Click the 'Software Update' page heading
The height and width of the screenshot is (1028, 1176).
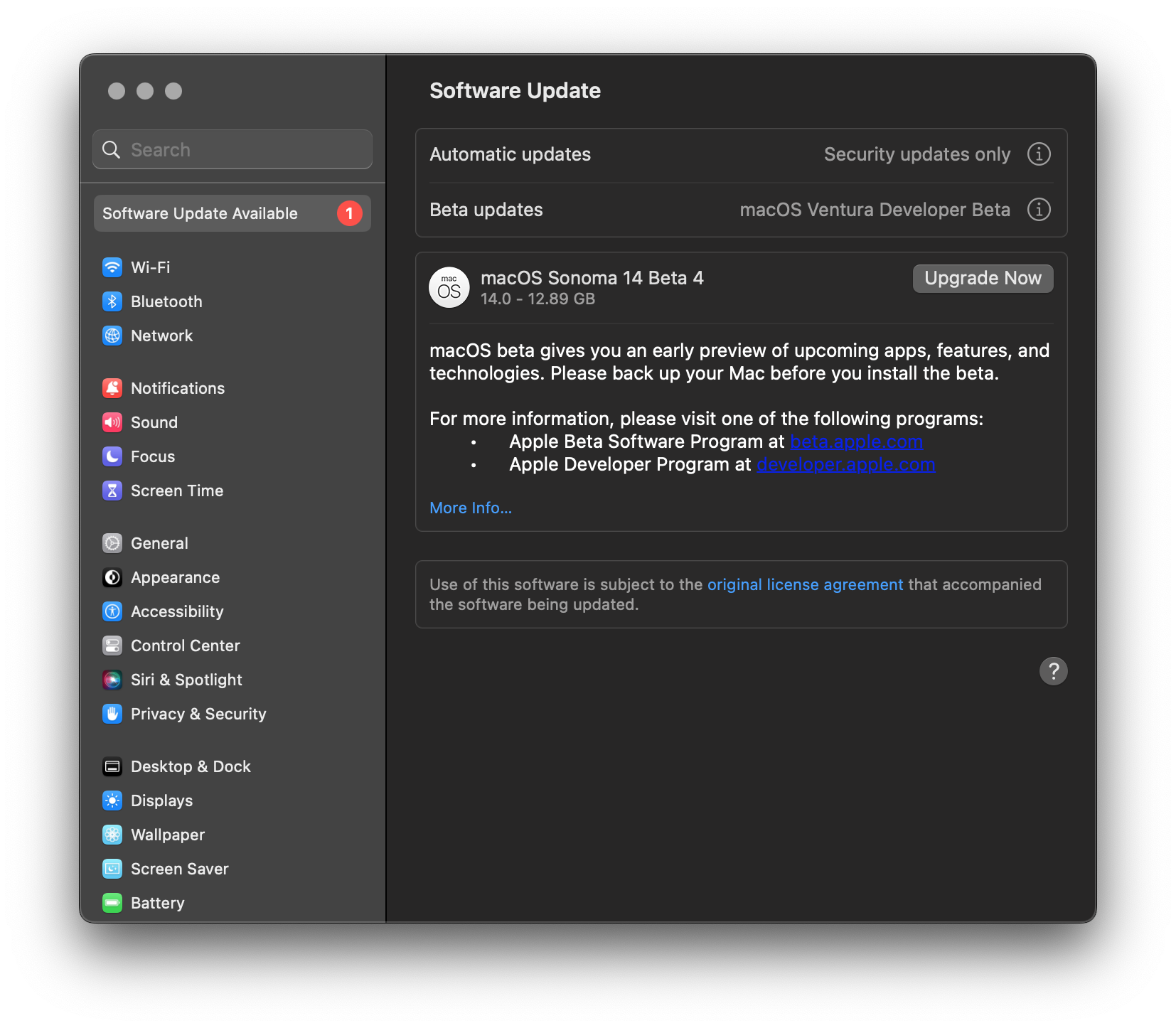point(515,91)
